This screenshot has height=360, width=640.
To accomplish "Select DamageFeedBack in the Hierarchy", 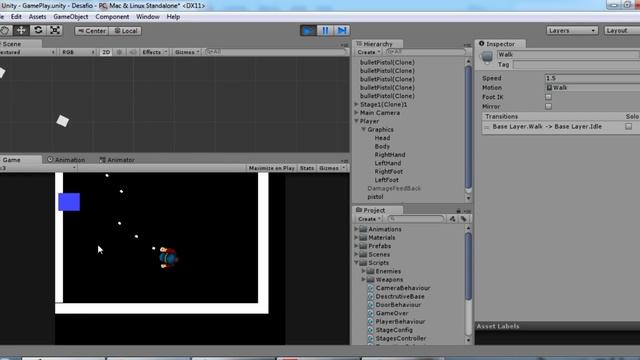I will [394, 189].
